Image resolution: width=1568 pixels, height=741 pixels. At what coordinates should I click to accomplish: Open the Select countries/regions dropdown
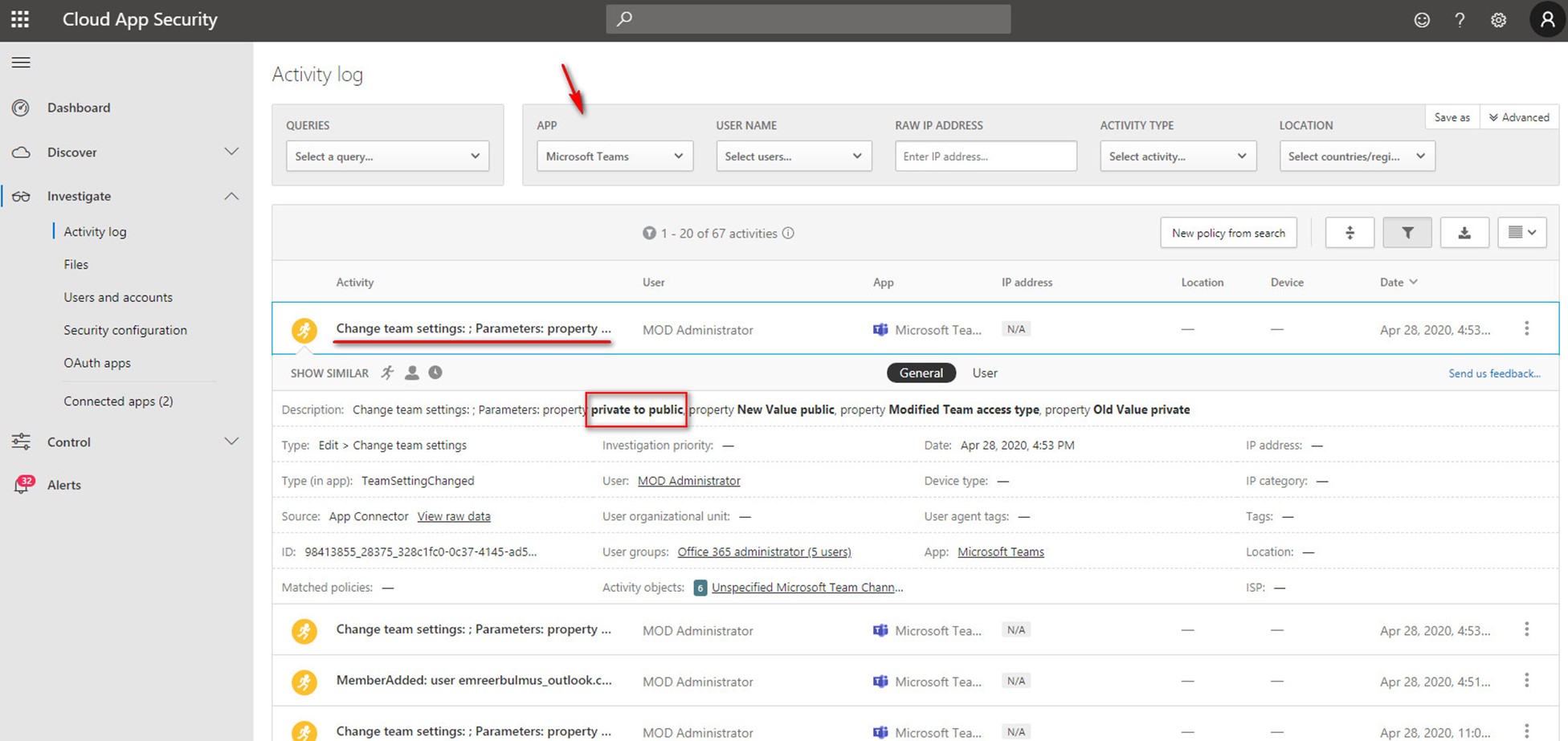pos(1357,156)
